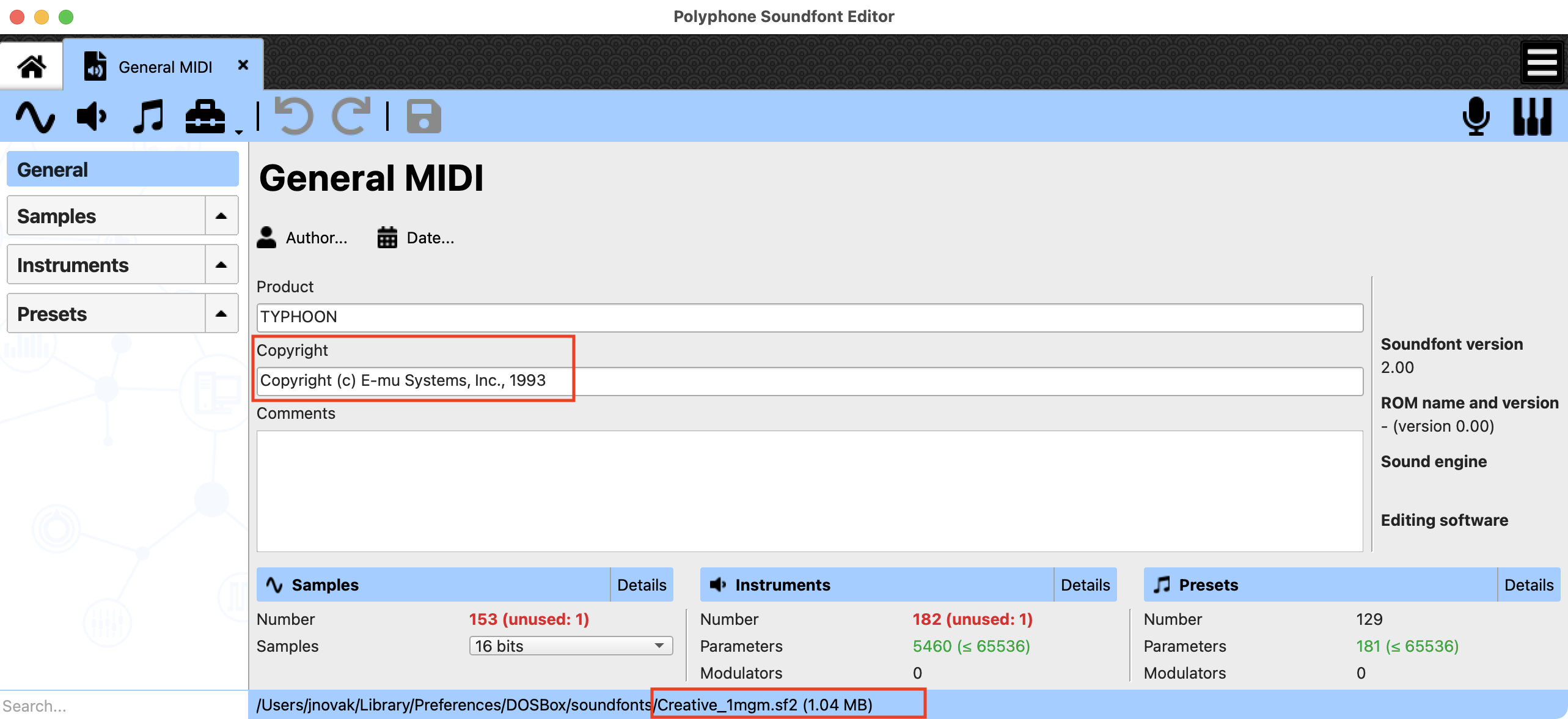
Task: Collapse the Presets sidebar arrow
Action: click(221, 314)
